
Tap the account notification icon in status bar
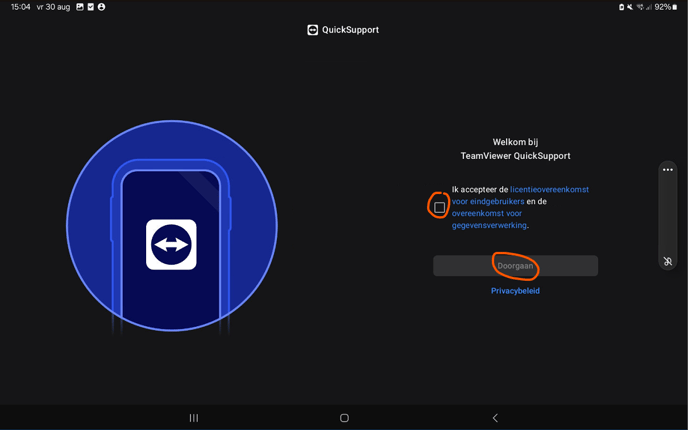pyautogui.click(x=102, y=7)
